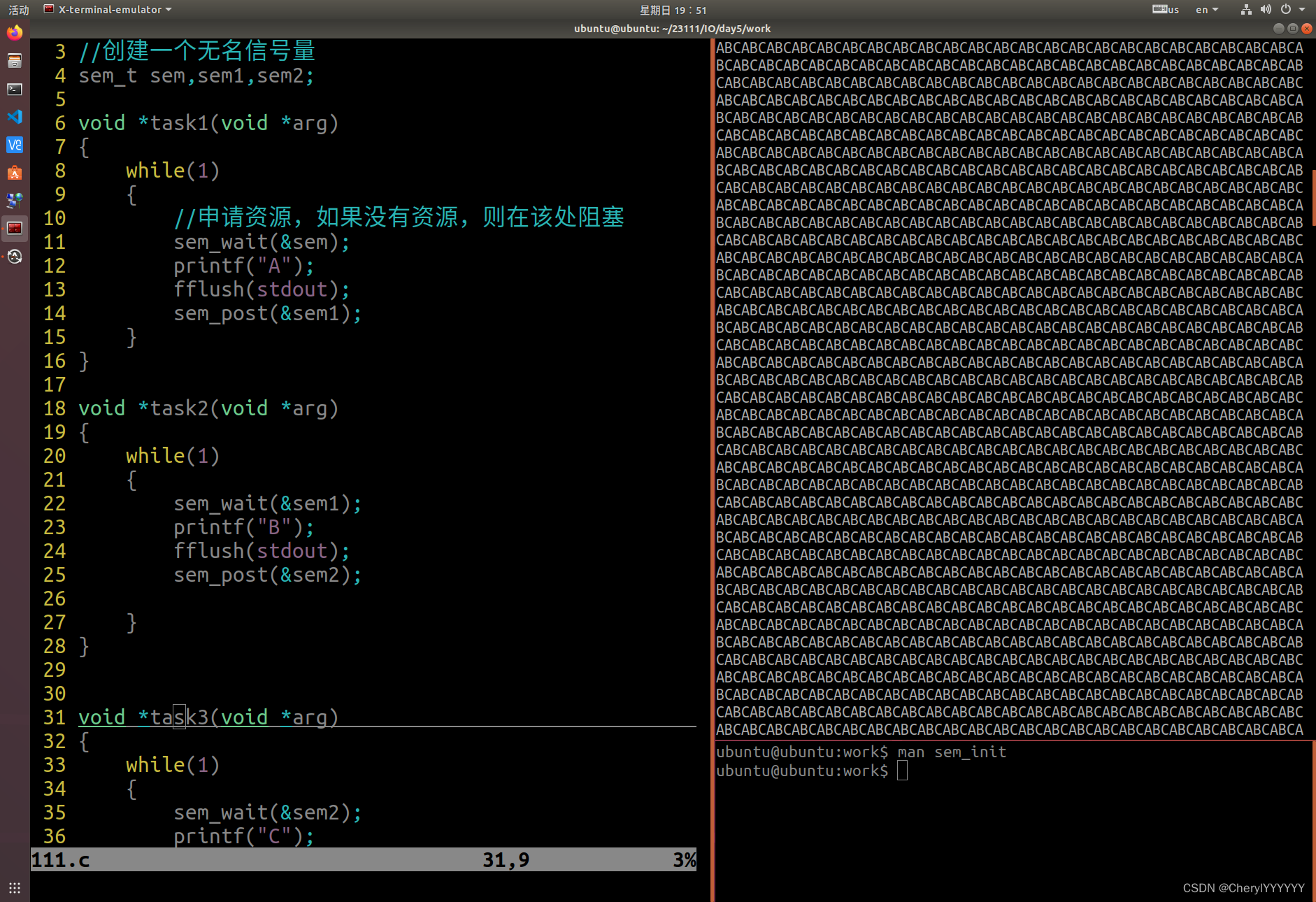
Task: Click the 'fflush(stdout);' on line 13
Action: click(262, 289)
